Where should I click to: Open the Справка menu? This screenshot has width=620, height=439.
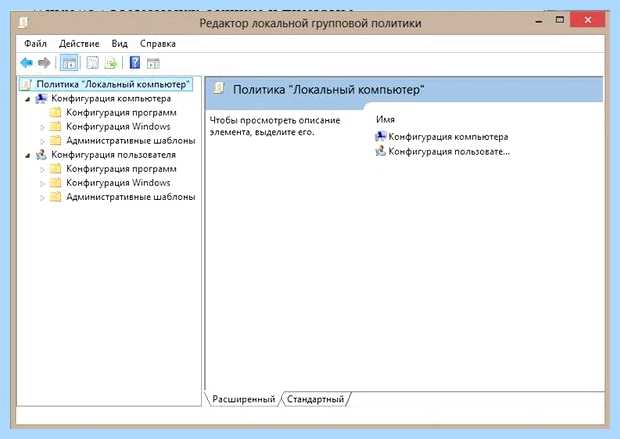point(158,44)
